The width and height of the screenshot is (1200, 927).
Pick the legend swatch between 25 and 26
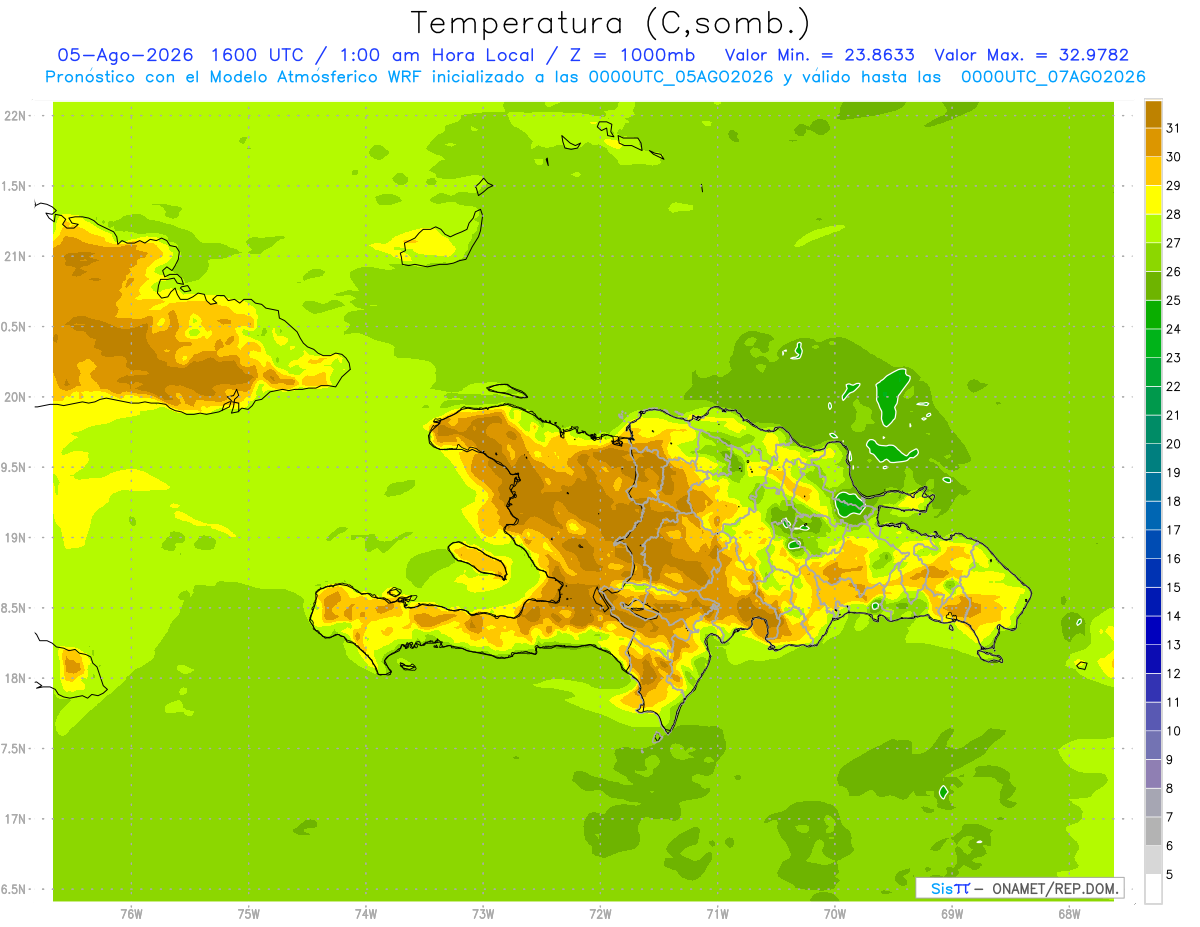pyautogui.click(x=1153, y=286)
